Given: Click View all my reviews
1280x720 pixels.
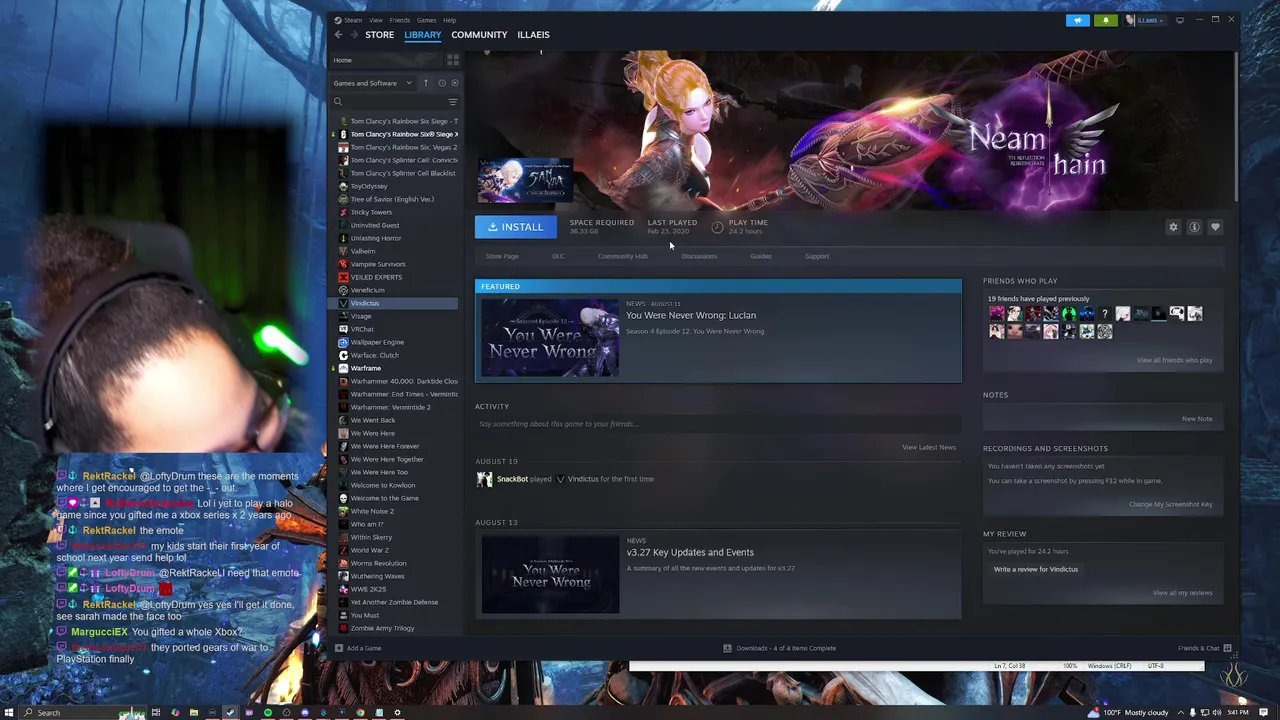Looking at the screenshot, I should click(1182, 593).
